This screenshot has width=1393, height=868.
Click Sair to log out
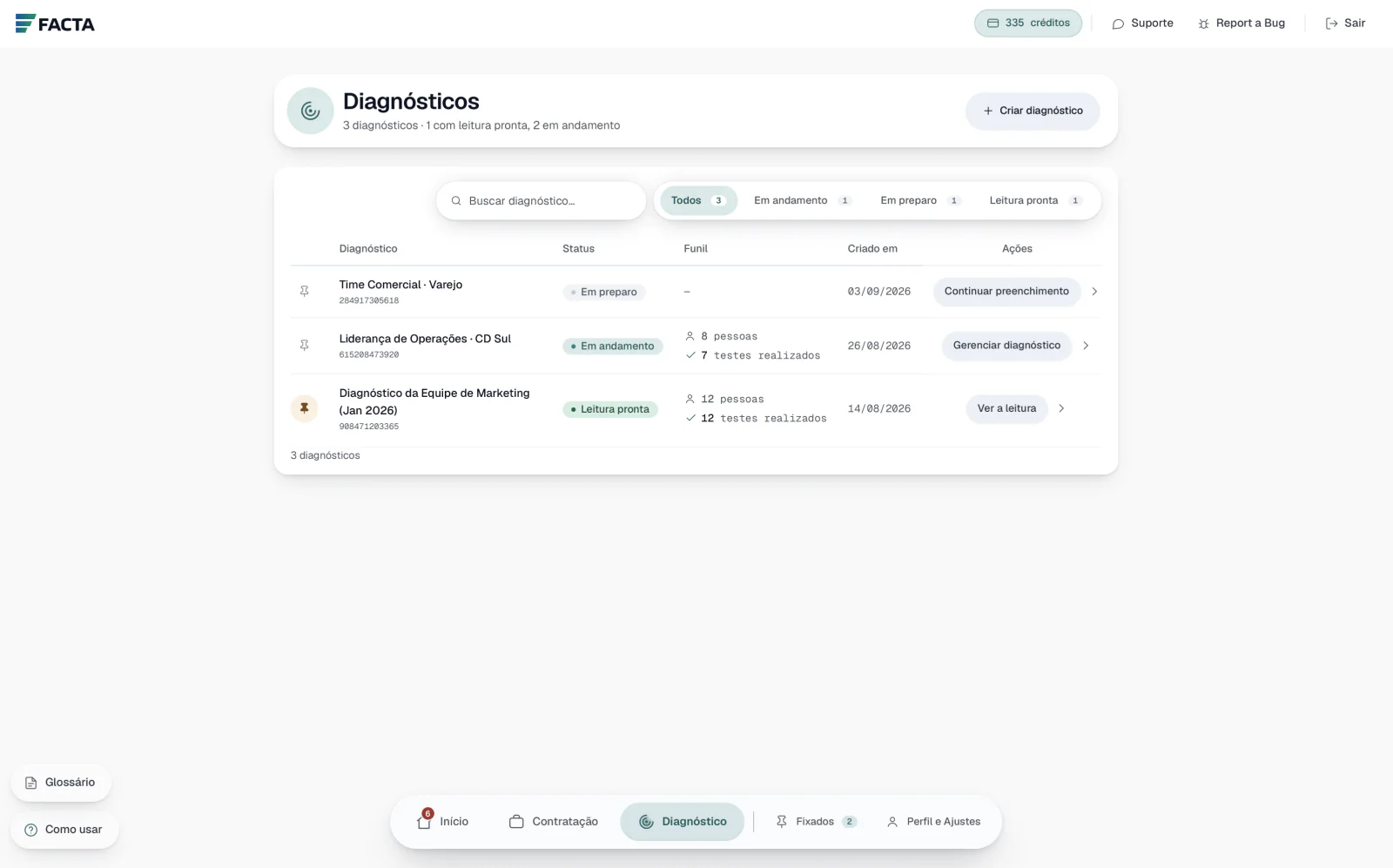coord(1345,24)
